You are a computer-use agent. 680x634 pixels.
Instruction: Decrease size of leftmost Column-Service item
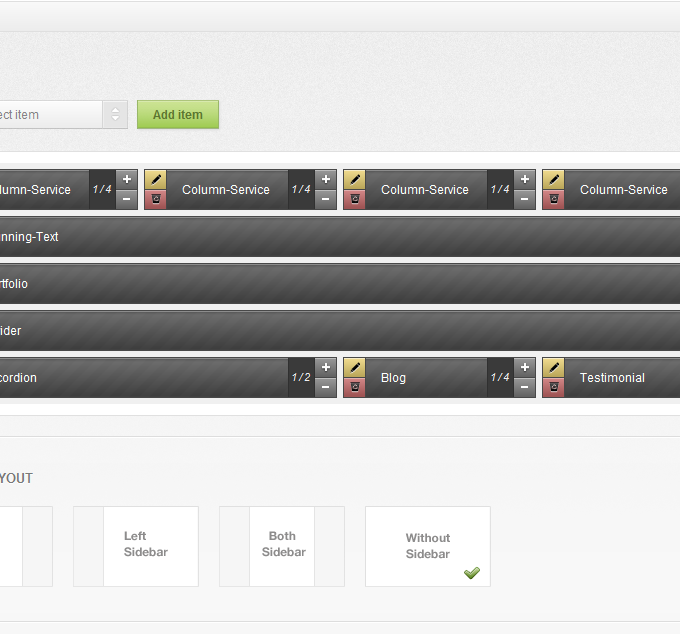(127, 200)
